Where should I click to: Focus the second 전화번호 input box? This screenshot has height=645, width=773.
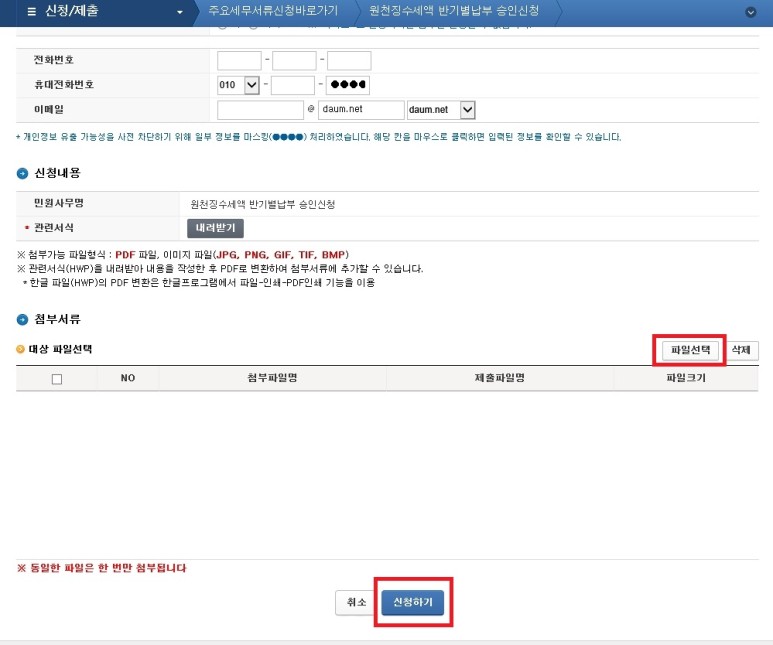coord(294,61)
